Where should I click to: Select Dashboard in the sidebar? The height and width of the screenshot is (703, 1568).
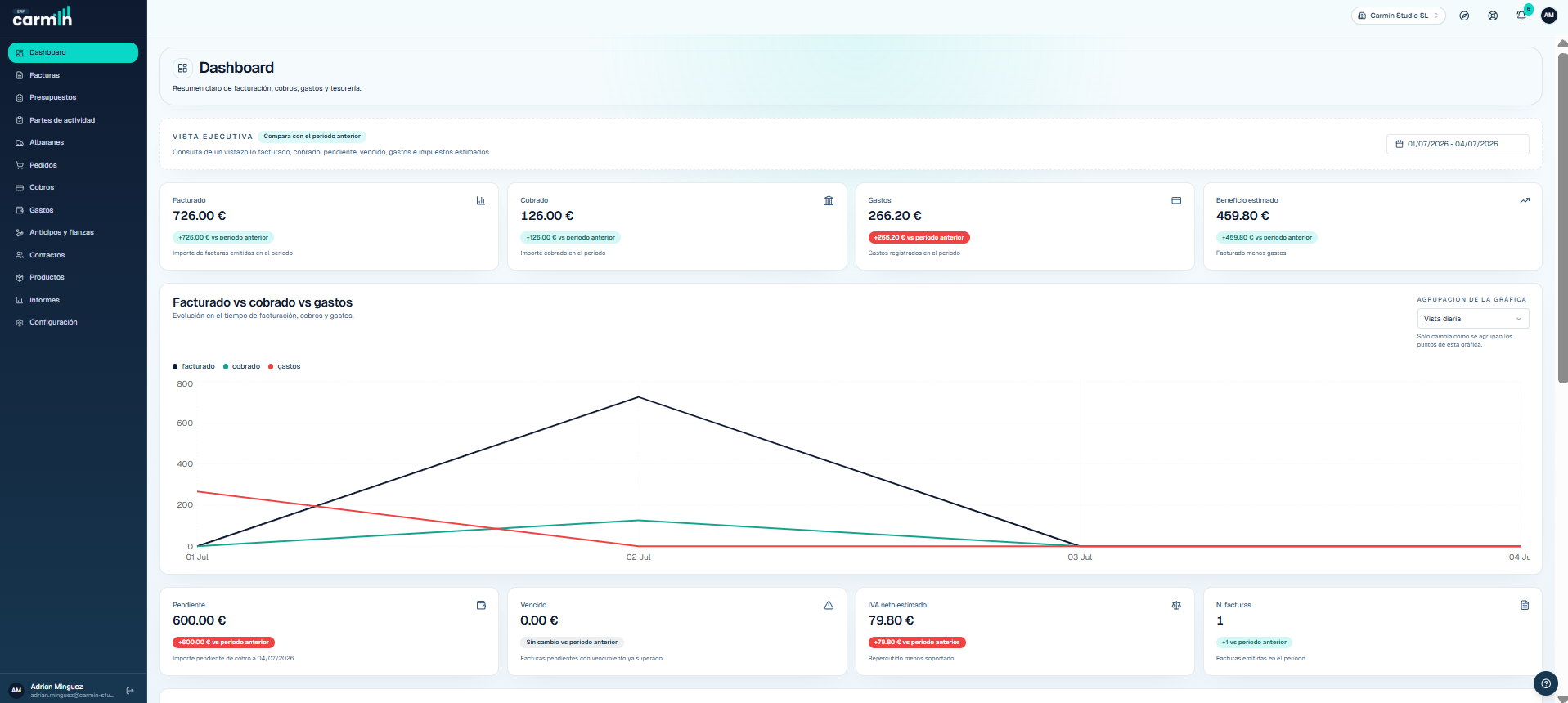pos(73,52)
